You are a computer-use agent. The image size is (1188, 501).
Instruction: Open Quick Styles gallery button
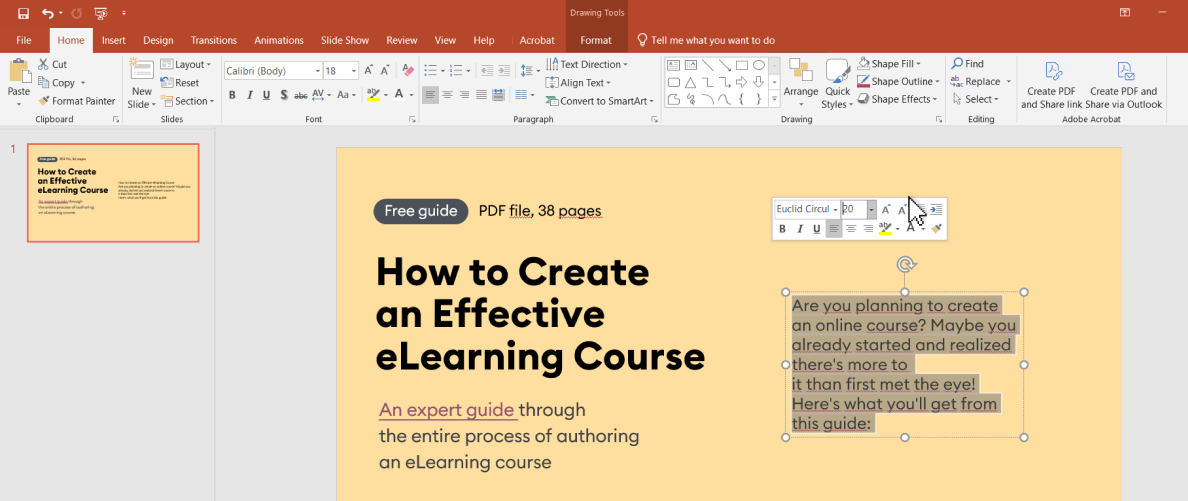[x=838, y=83]
